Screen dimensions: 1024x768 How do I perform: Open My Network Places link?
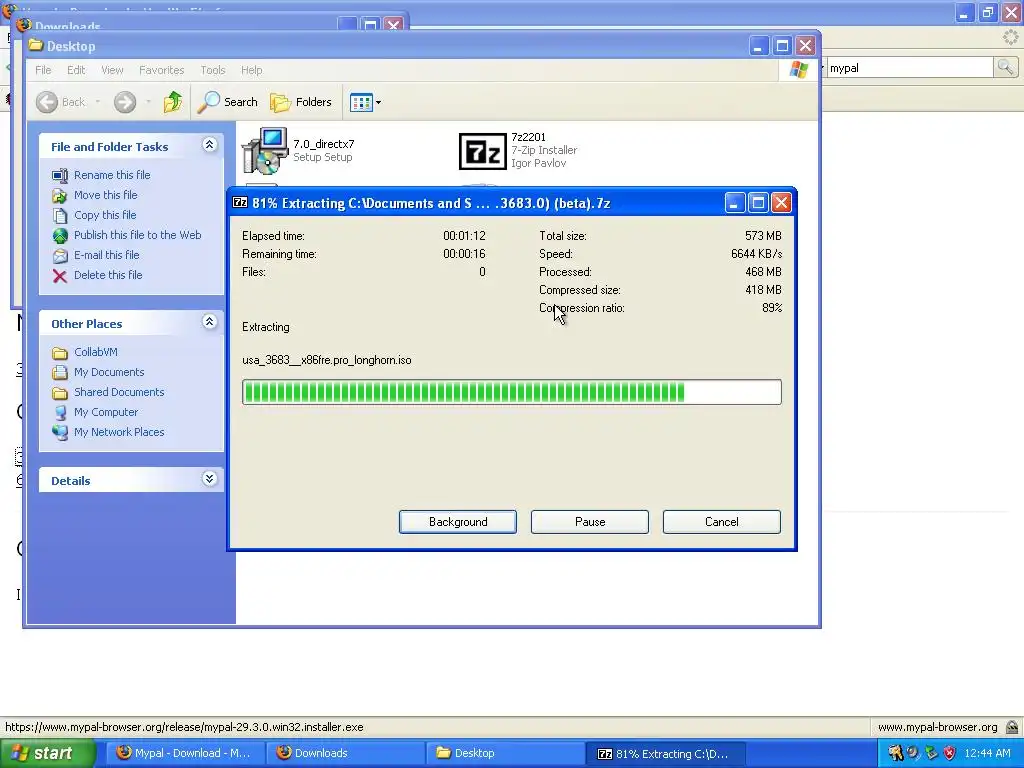119,432
